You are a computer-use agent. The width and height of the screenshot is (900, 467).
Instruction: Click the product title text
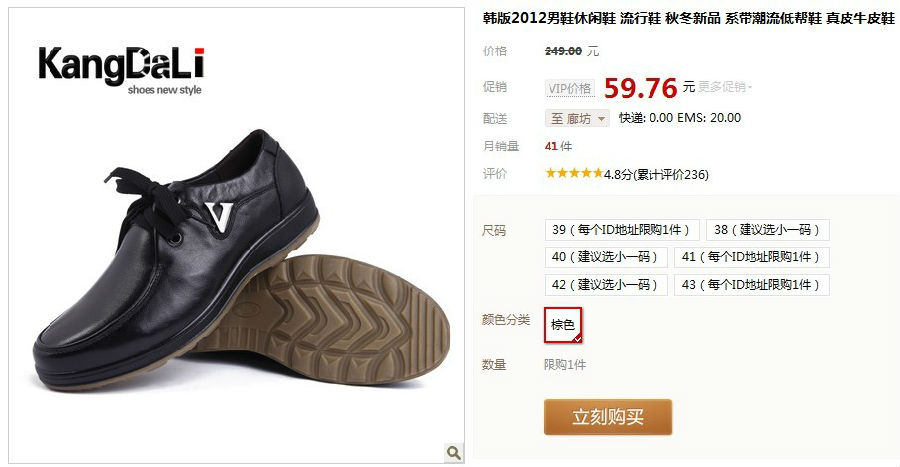pyautogui.click(x=689, y=18)
